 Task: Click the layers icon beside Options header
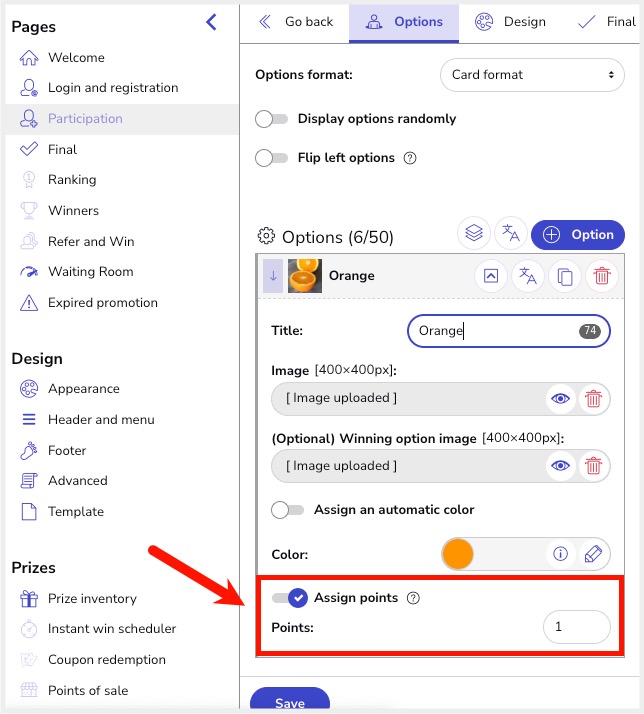click(x=474, y=234)
